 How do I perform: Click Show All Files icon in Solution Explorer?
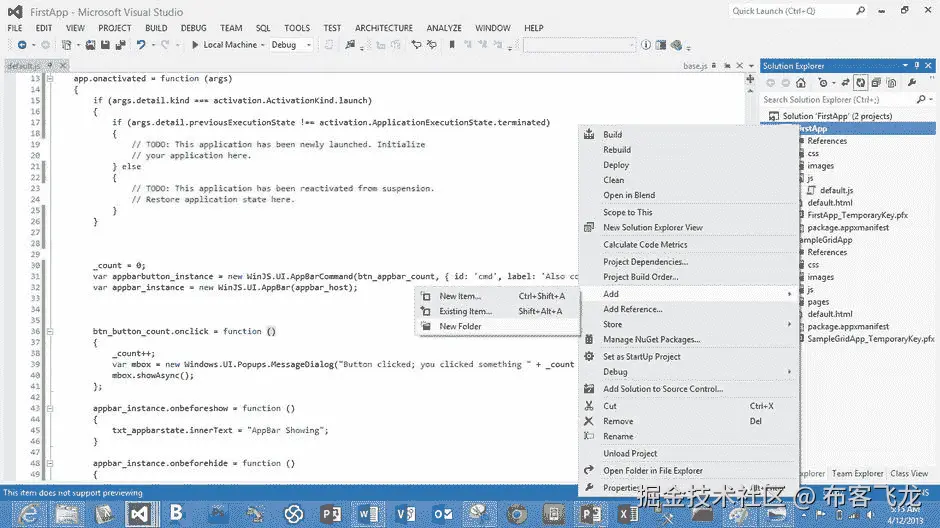(x=891, y=83)
